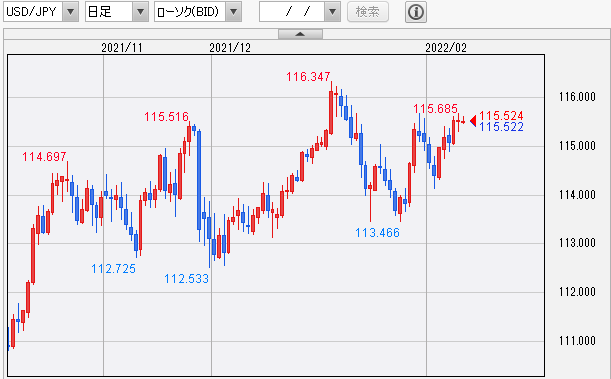Click the 113.466 low price label
The image size is (611, 379).
(x=377, y=233)
